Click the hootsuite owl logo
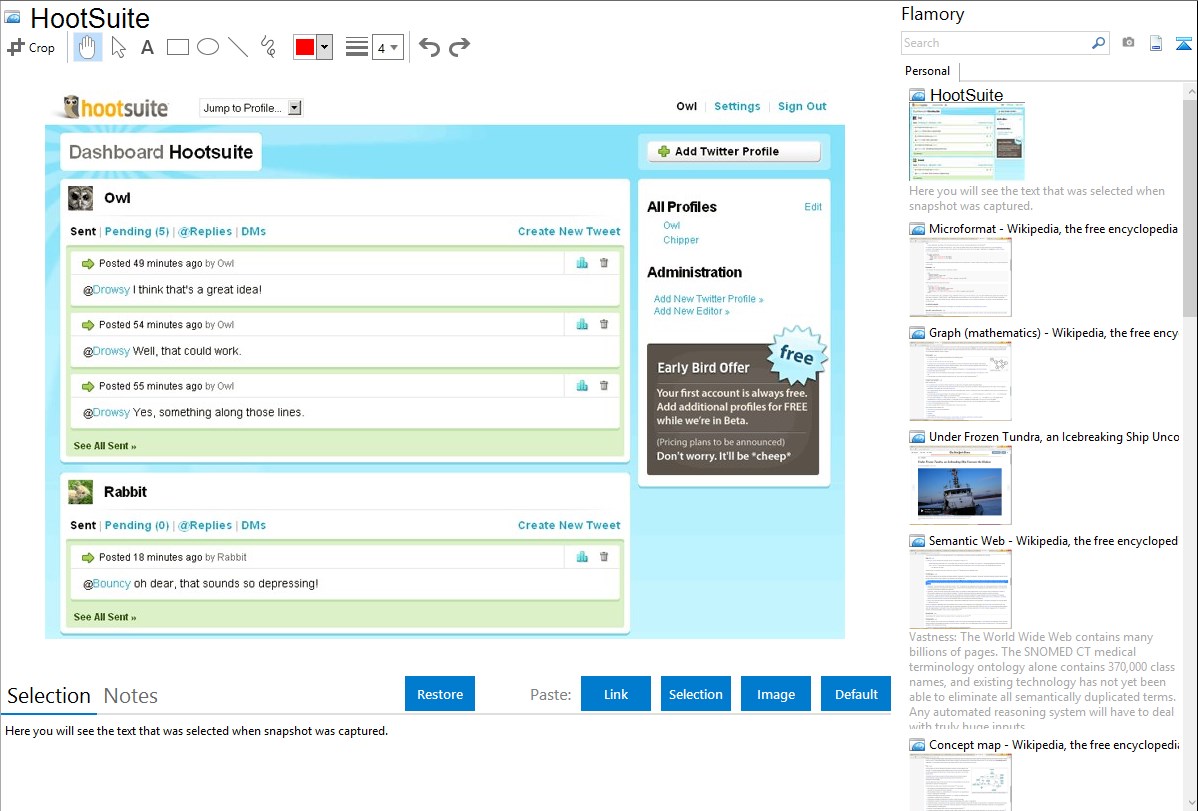Viewport: 1198px width, 811px height. (x=116, y=107)
